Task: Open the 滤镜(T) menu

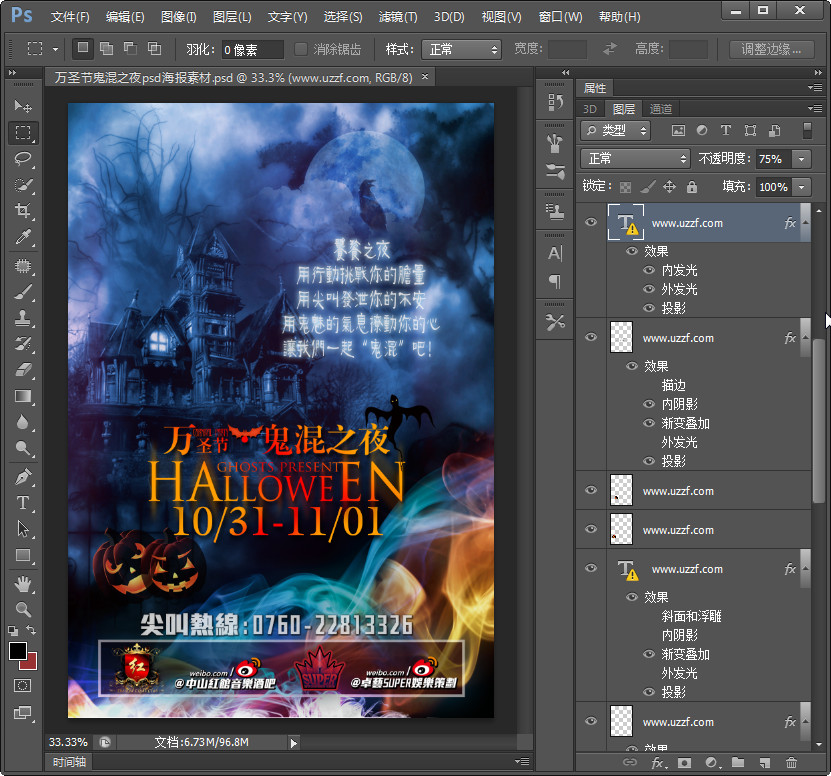Action: click(398, 17)
